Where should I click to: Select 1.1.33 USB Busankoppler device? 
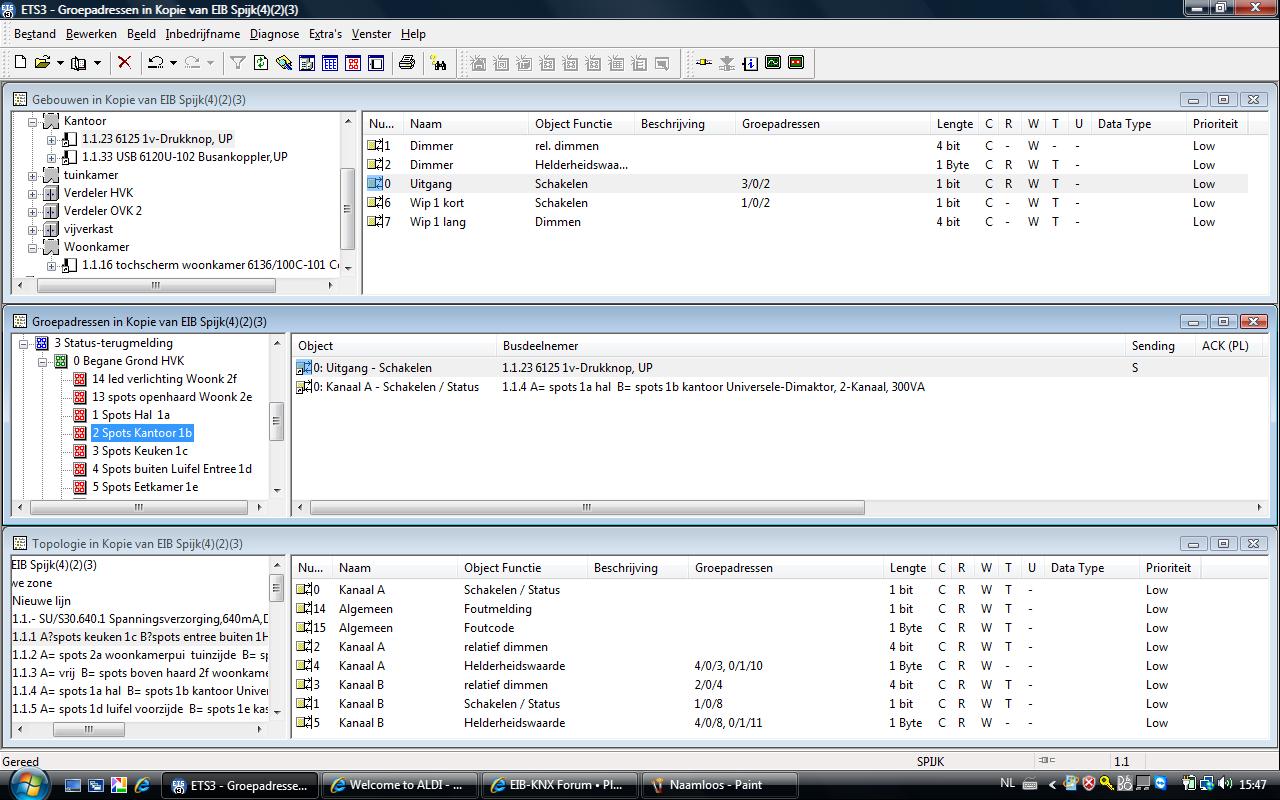pos(184,157)
